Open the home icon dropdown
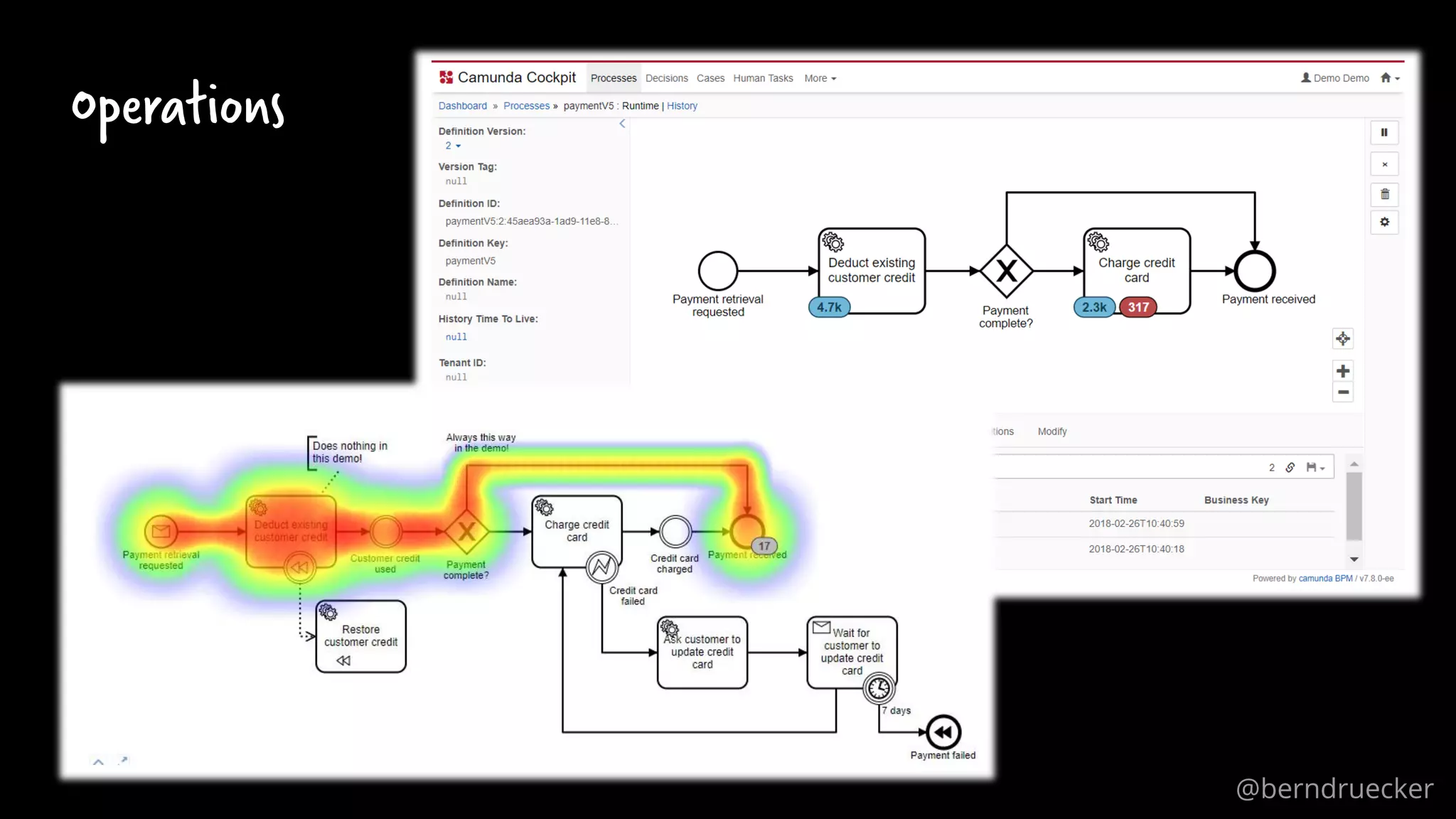The width and height of the screenshot is (1456, 819). [x=1390, y=78]
